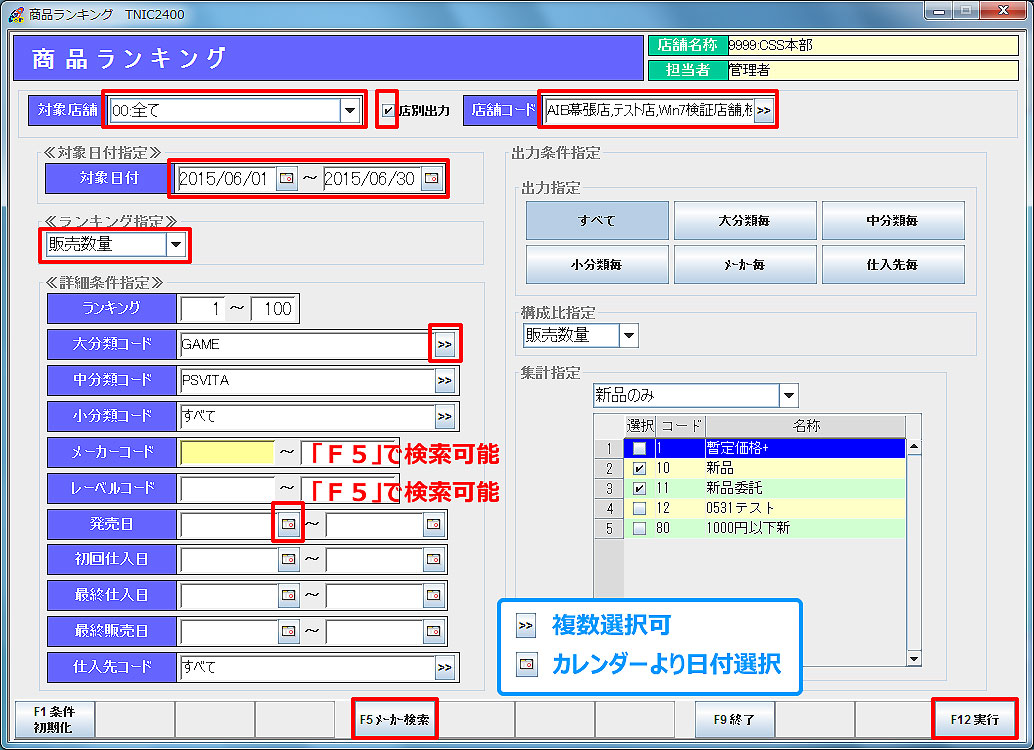Expand the 対象店舗 dropdown

tap(350, 111)
